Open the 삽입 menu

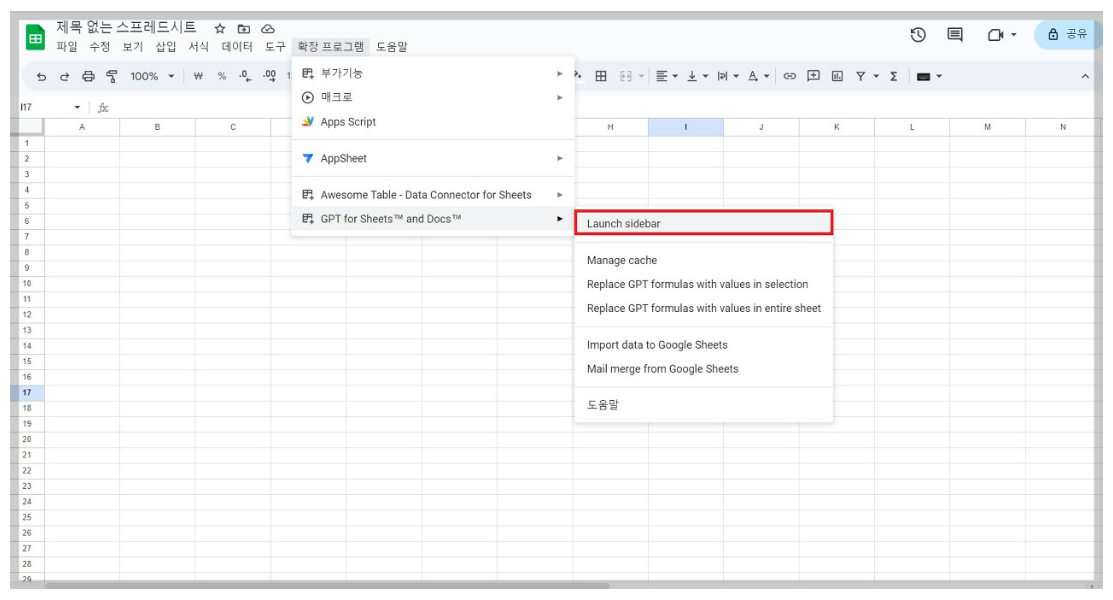[165, 47]
